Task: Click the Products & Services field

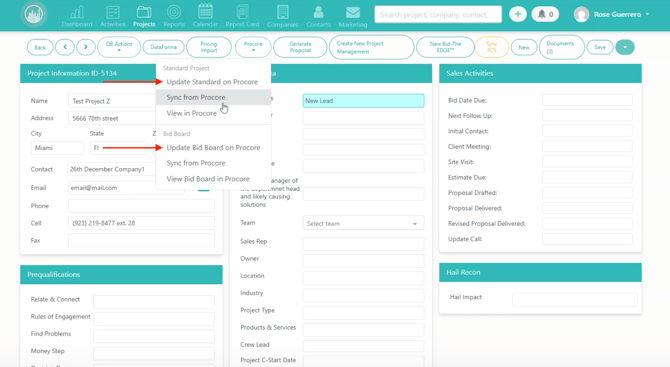Action: coord(363,329)
